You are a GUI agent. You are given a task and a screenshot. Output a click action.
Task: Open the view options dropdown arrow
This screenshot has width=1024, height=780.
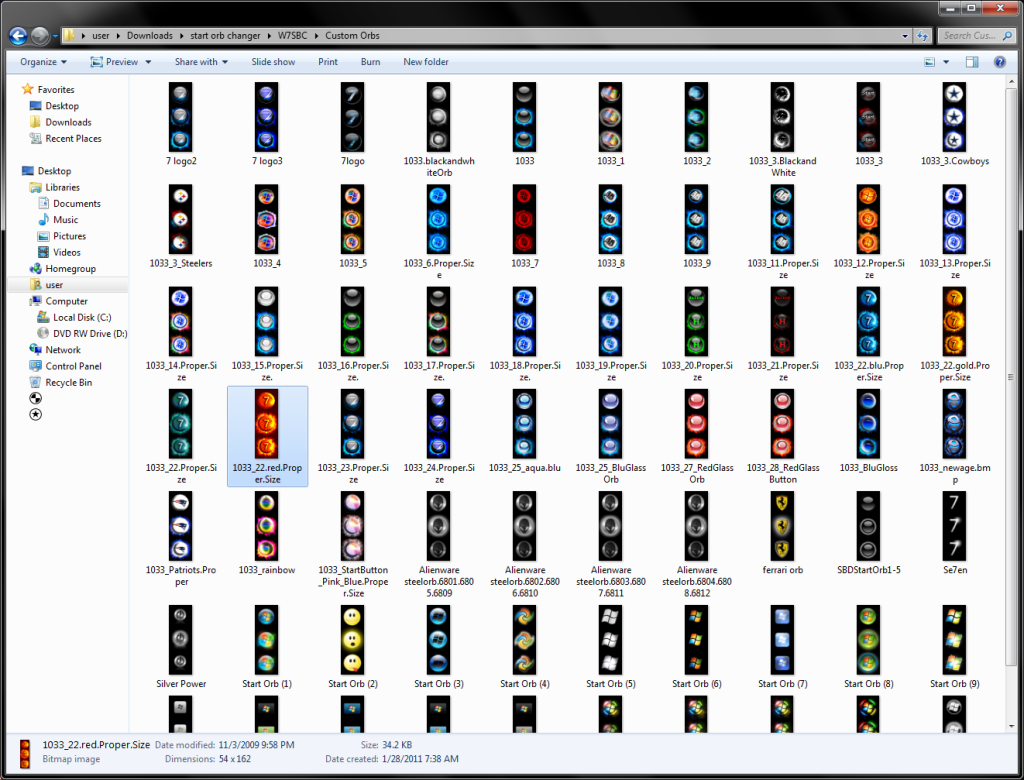click(946, 62)
